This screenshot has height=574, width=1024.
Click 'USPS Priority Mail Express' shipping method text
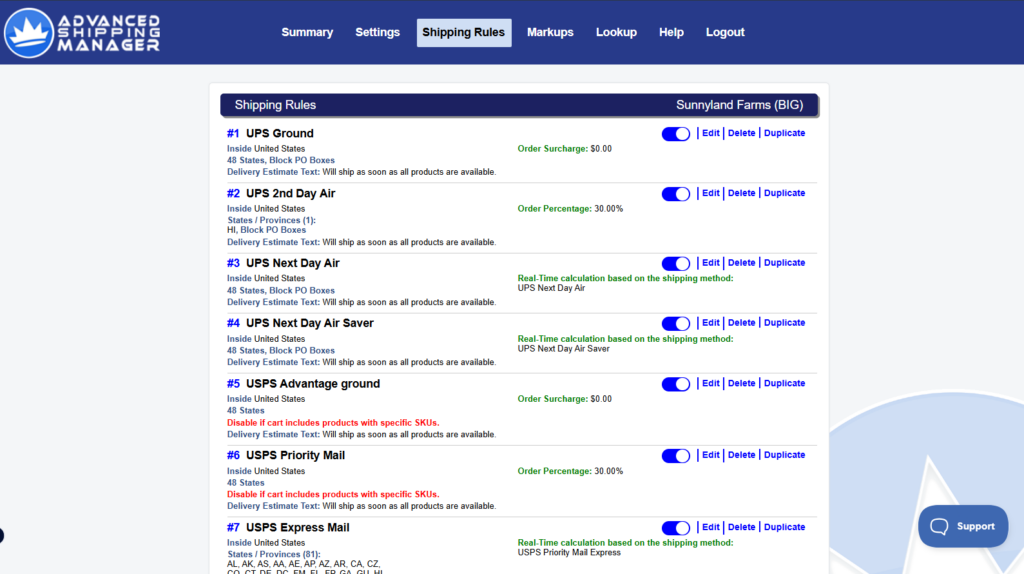(569, 553)
